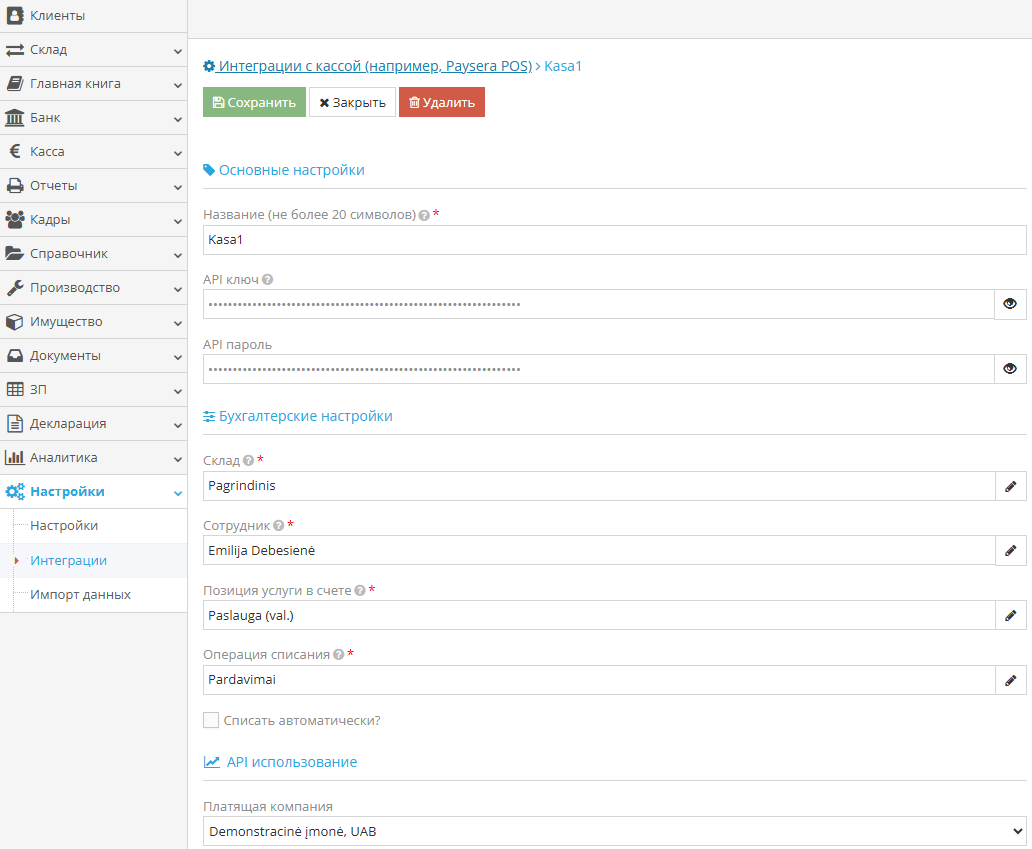Follow Интеграции с кассой breadcrumb link
The width and height of the screenshot is (1032, 849).
pyautogui.click(x=374, y=66)
